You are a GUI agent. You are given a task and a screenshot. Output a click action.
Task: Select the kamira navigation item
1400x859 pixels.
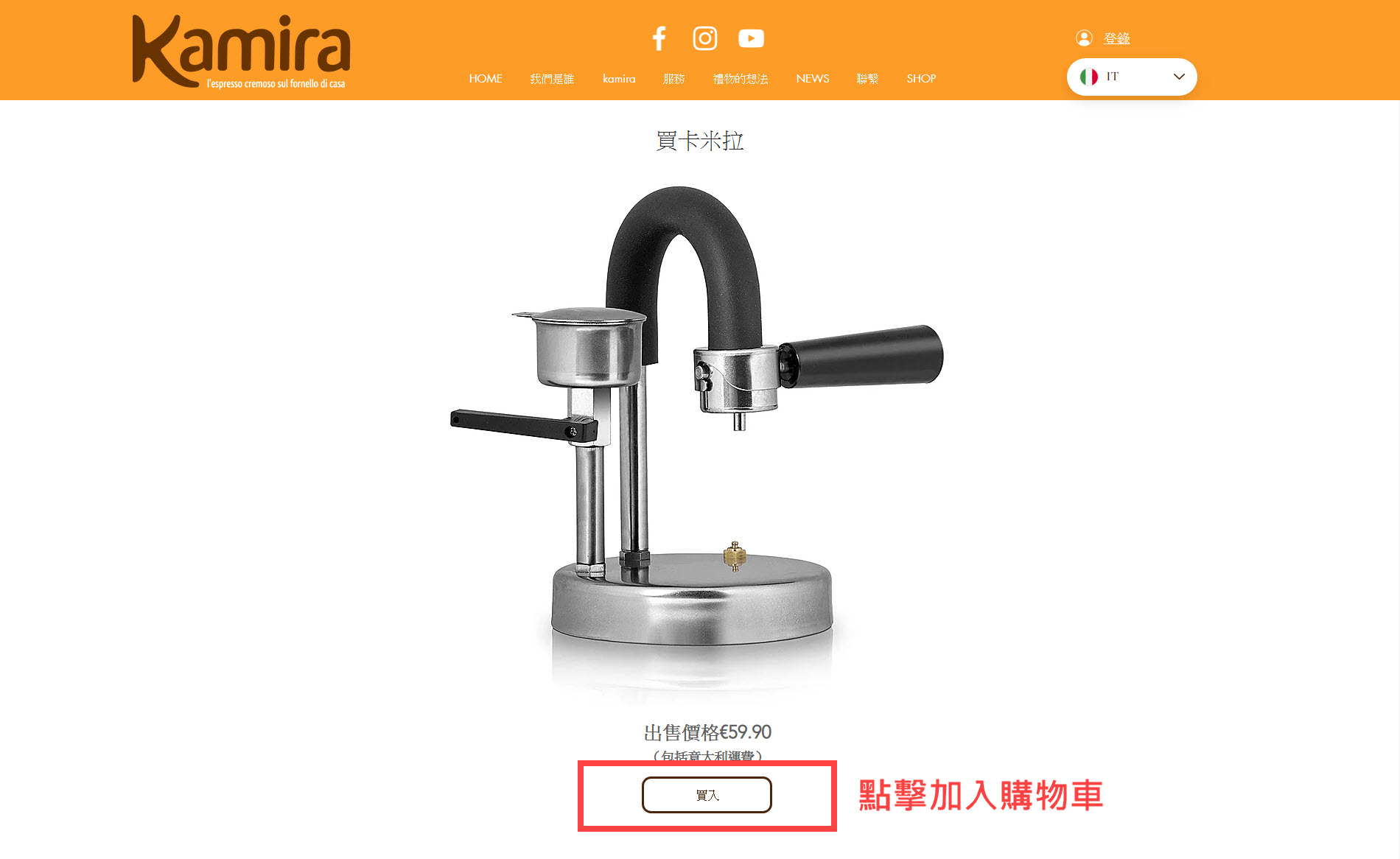(619, 79)
